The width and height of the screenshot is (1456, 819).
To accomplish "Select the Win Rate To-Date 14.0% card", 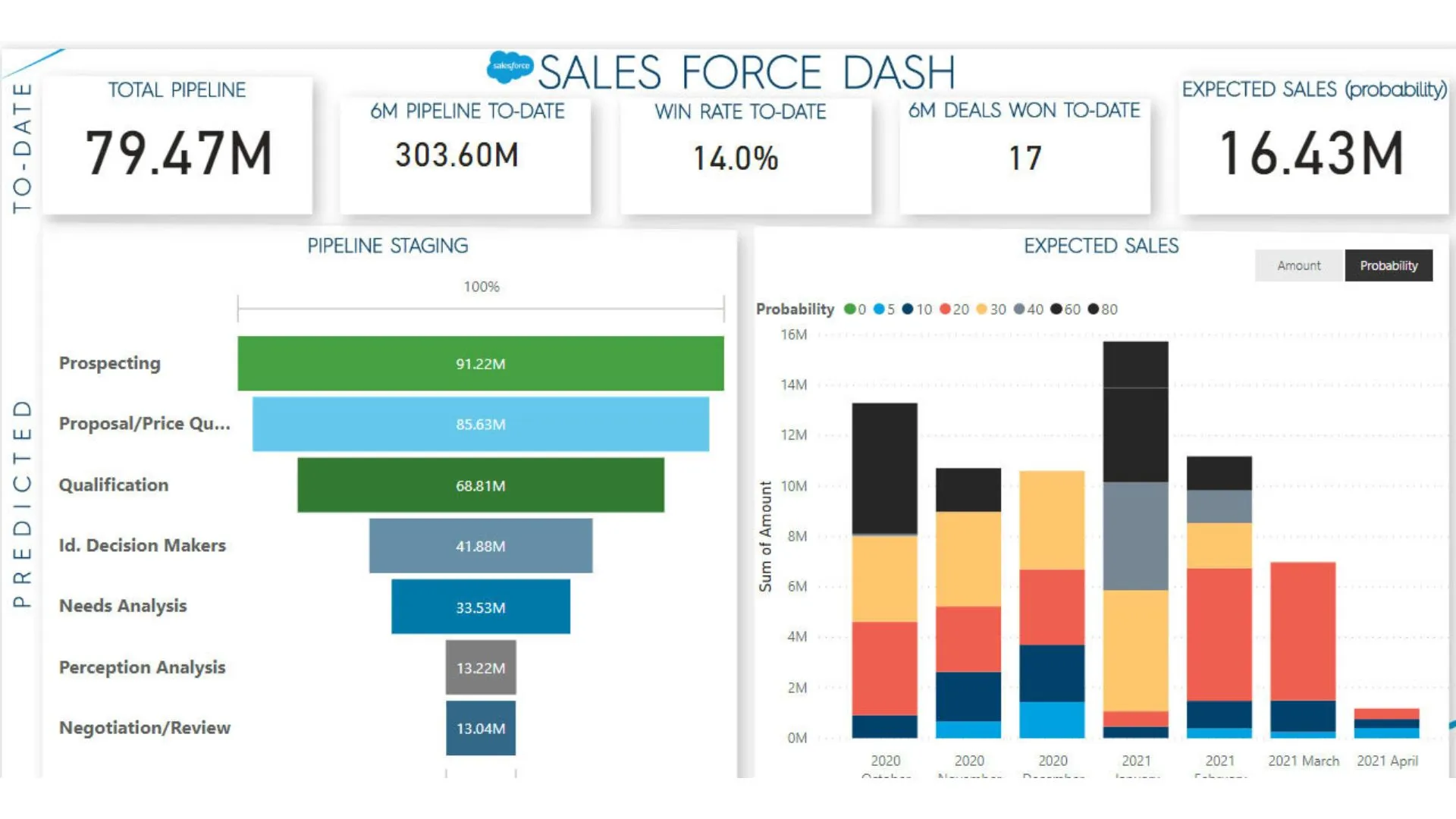I will (745, 155).
